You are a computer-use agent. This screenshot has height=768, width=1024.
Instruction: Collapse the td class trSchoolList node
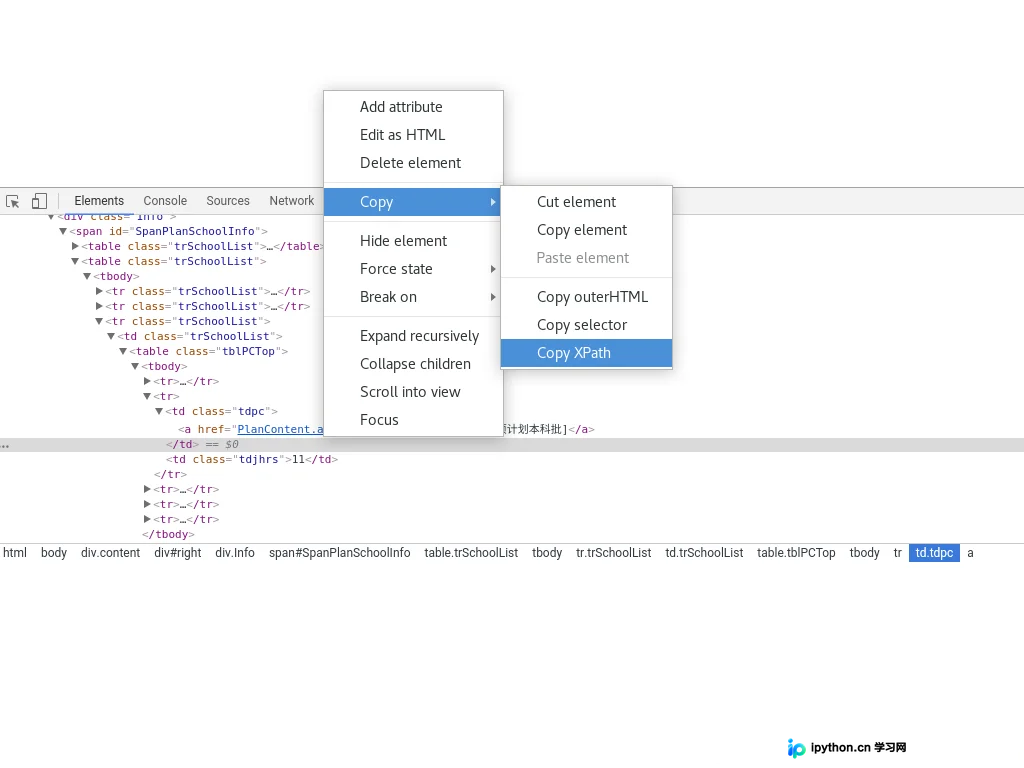111,336
